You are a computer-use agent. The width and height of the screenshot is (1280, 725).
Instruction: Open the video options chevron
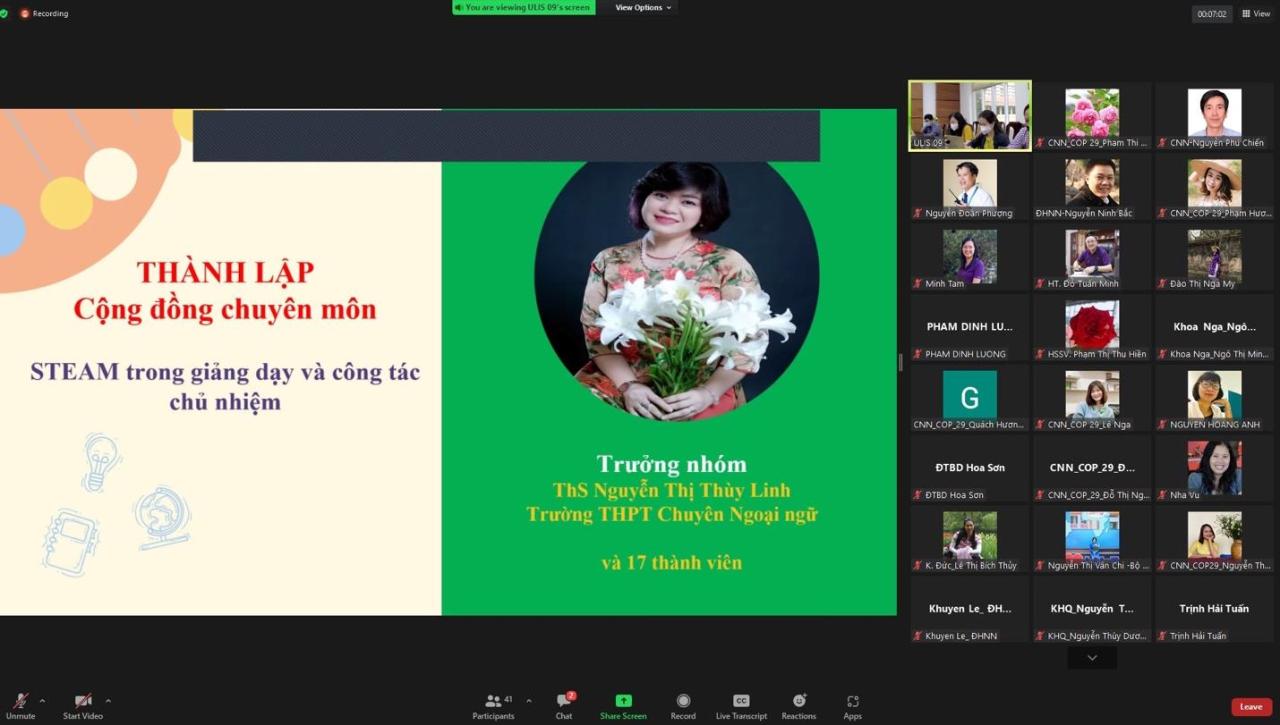click(108, 700)
